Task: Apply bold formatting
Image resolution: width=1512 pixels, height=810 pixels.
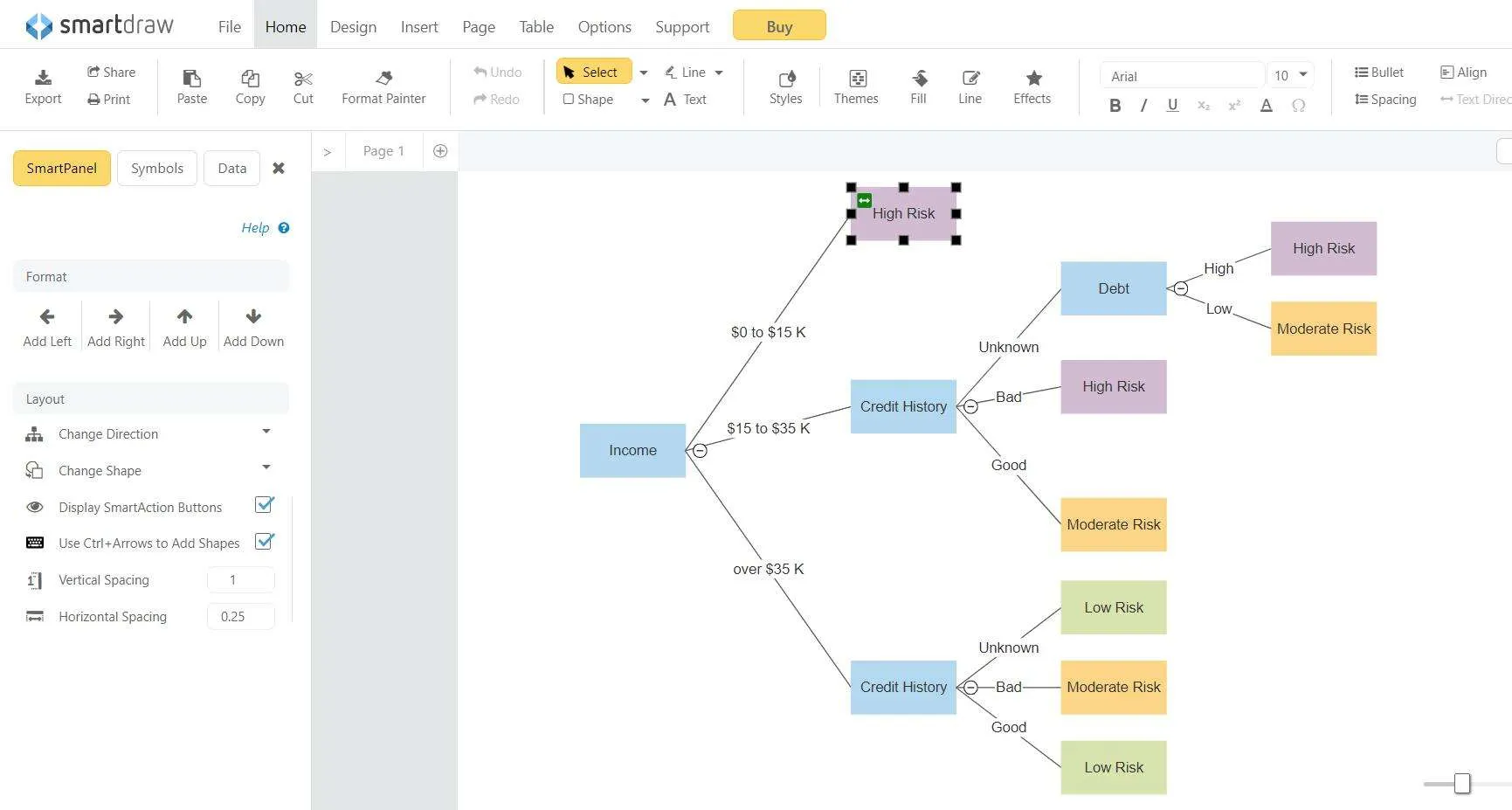Action: tap(1115, 106)
